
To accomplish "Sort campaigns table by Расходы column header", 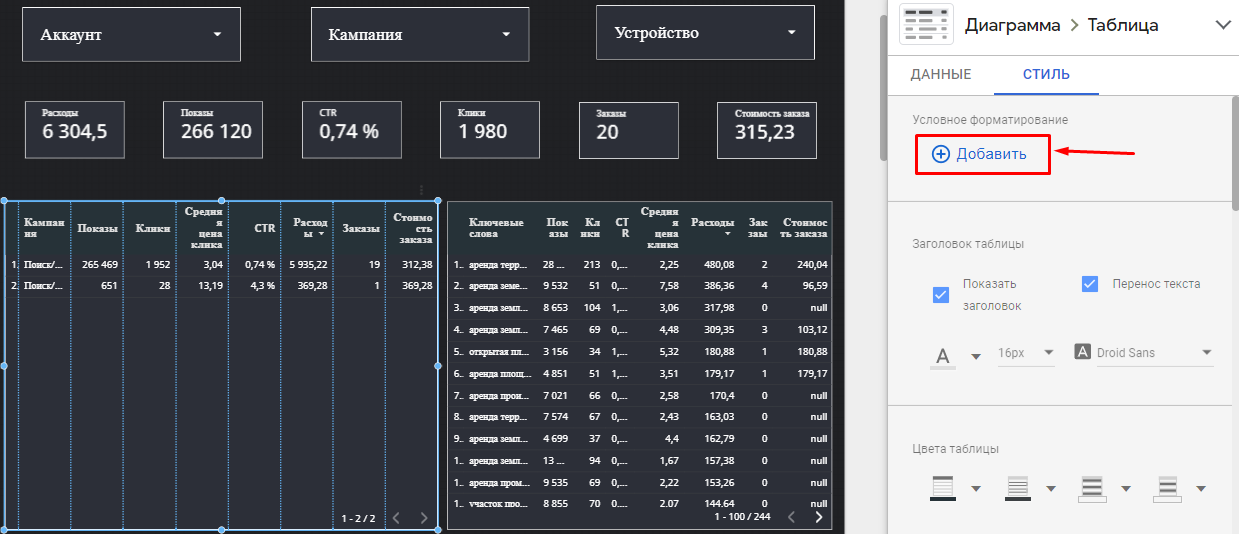I will click(304, 228).
